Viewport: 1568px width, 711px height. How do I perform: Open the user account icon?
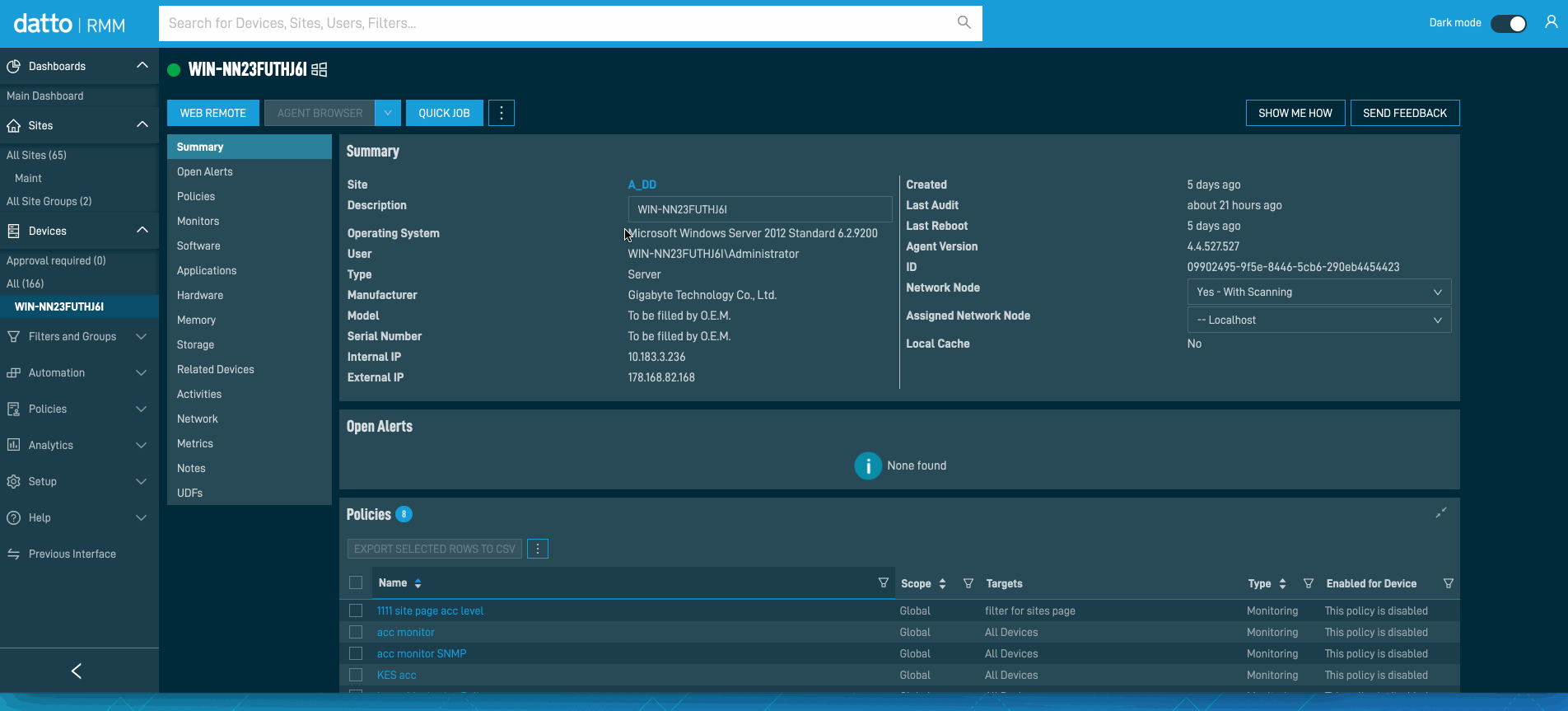[1551, 22]
